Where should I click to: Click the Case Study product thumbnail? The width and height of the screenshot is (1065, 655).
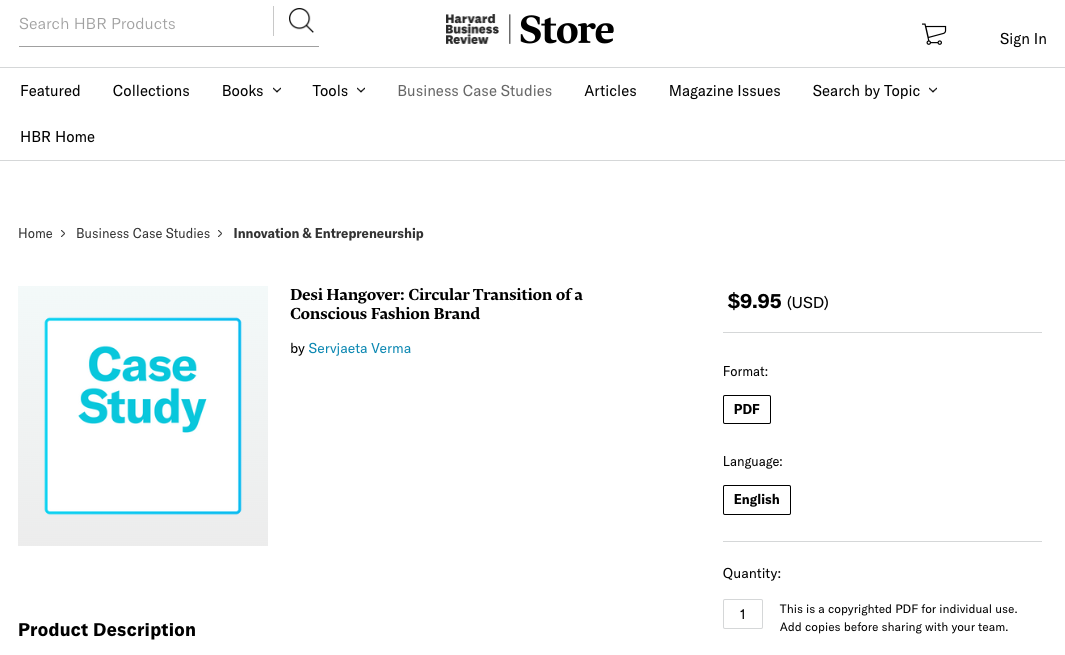143,416
